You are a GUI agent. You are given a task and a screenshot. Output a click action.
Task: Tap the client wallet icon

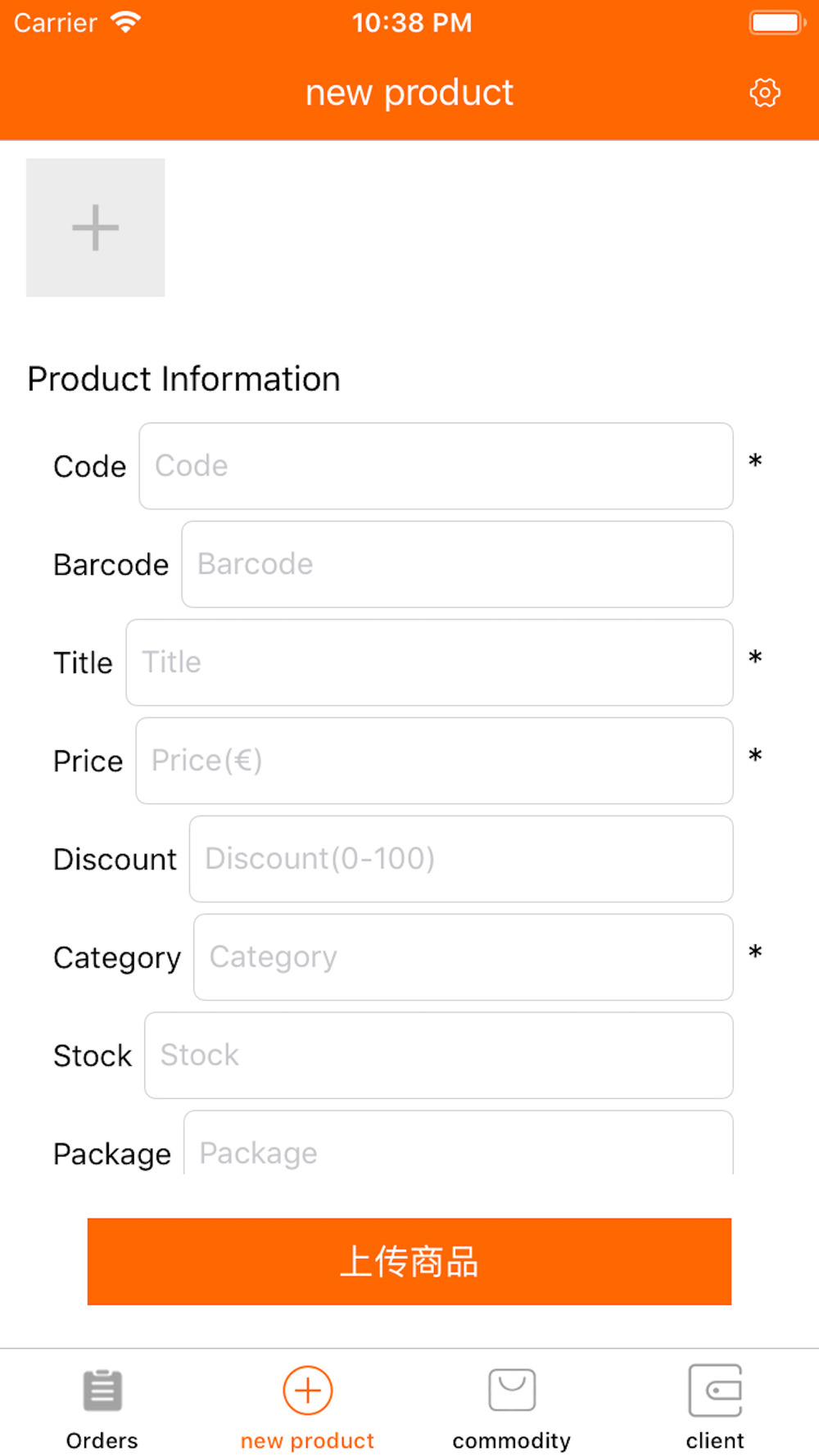(715, 1390)
